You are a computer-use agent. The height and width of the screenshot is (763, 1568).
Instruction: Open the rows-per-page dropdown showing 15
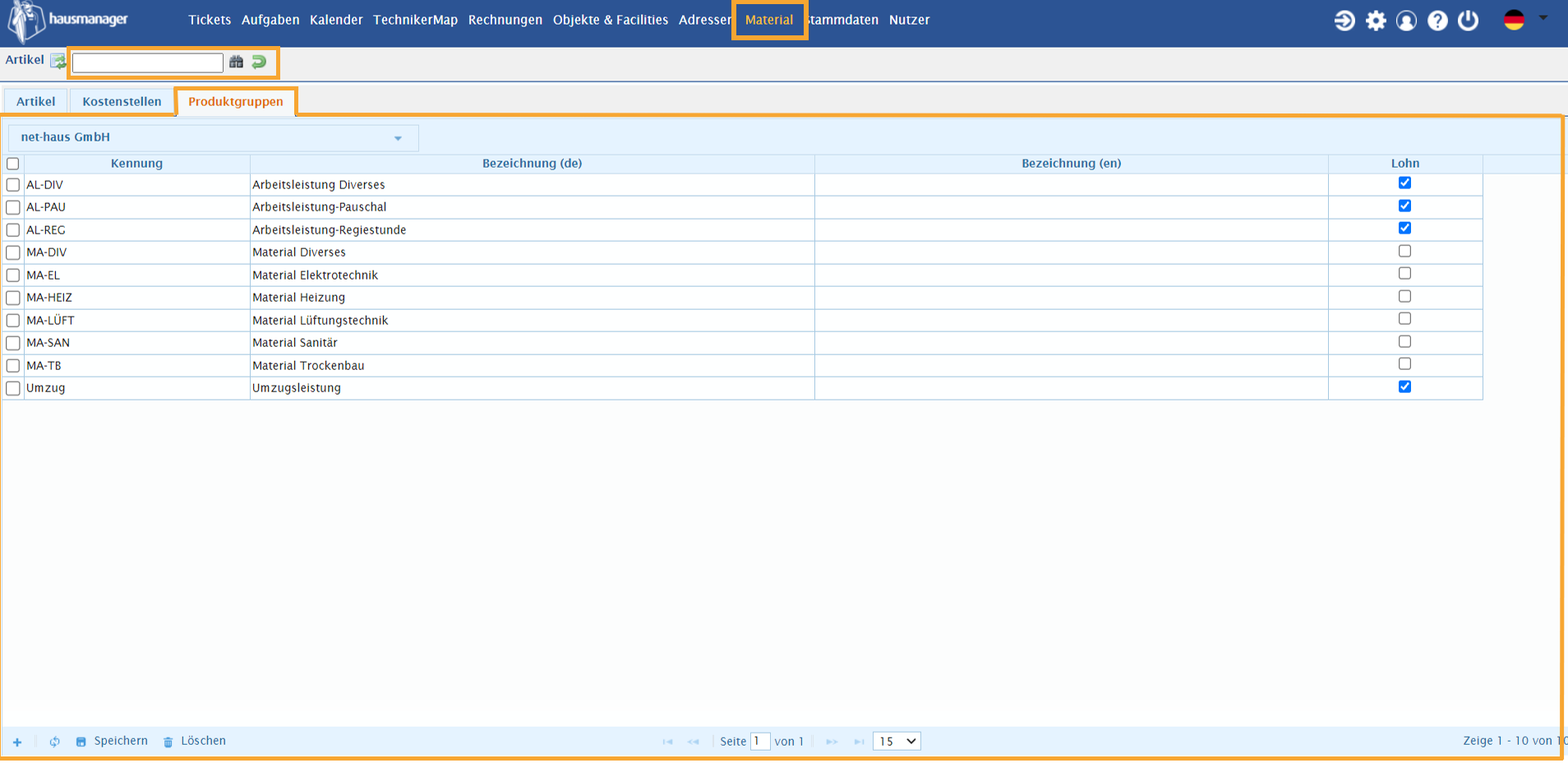point(897,742)
